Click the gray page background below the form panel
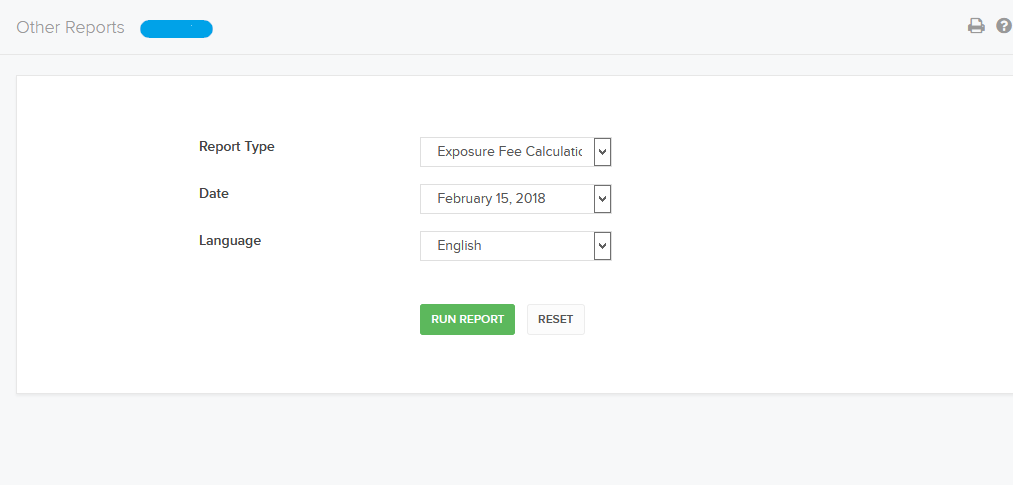This screenshot has height=485, width=1013. tap(504, 439)
